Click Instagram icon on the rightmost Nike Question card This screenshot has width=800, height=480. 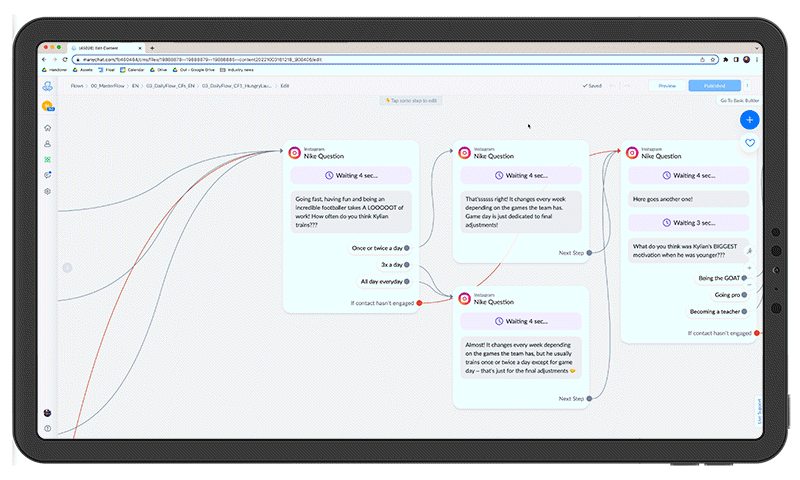click(x=632, y=153)
